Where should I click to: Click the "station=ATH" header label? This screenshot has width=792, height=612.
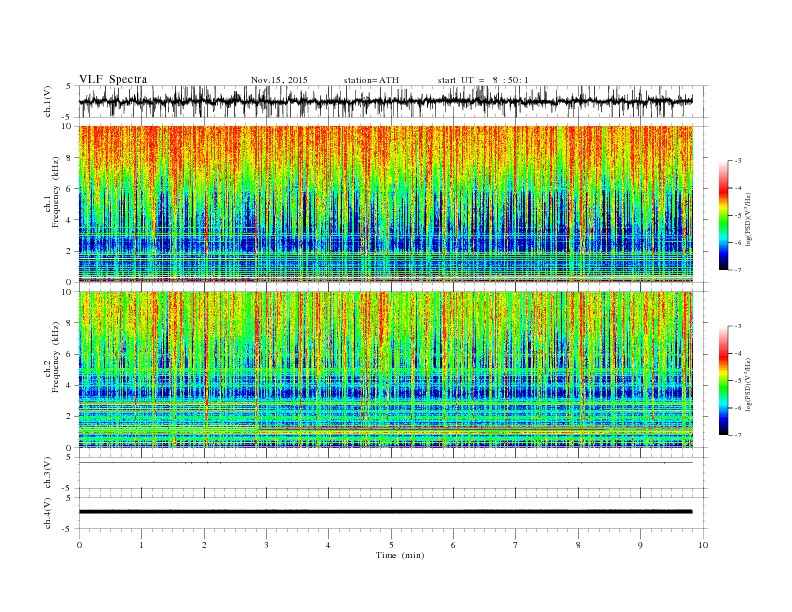point(371,80)
